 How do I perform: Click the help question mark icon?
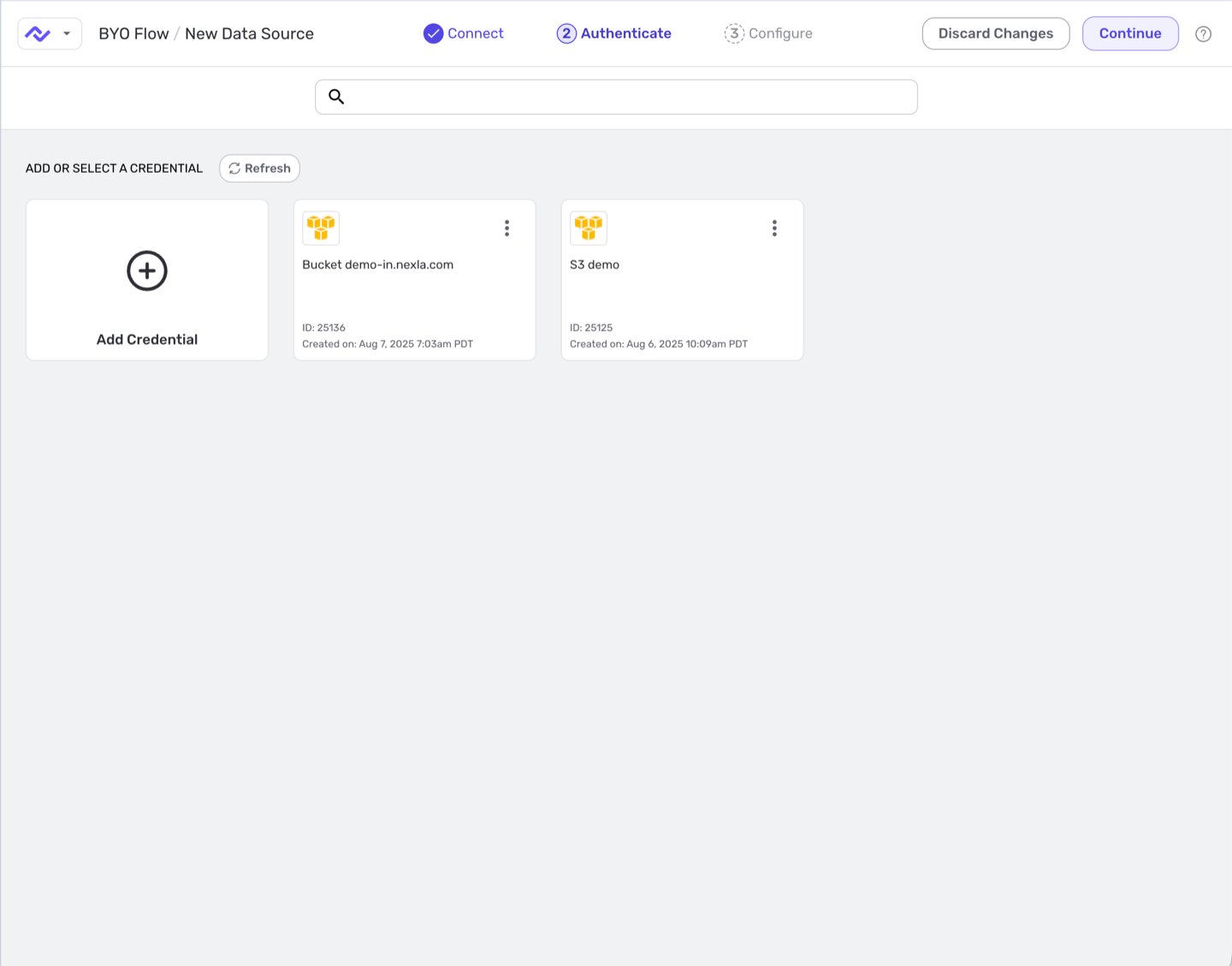click(1203, 34)
